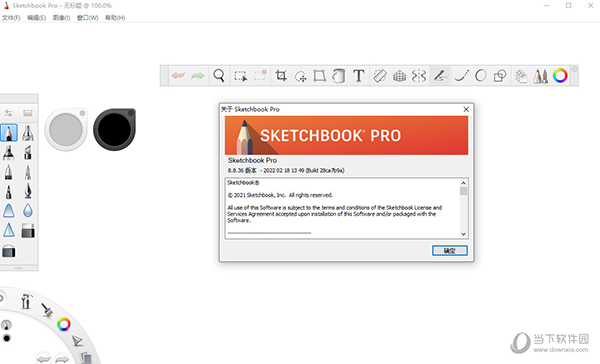Open the 文件(F) menu

tap(11, 18)
